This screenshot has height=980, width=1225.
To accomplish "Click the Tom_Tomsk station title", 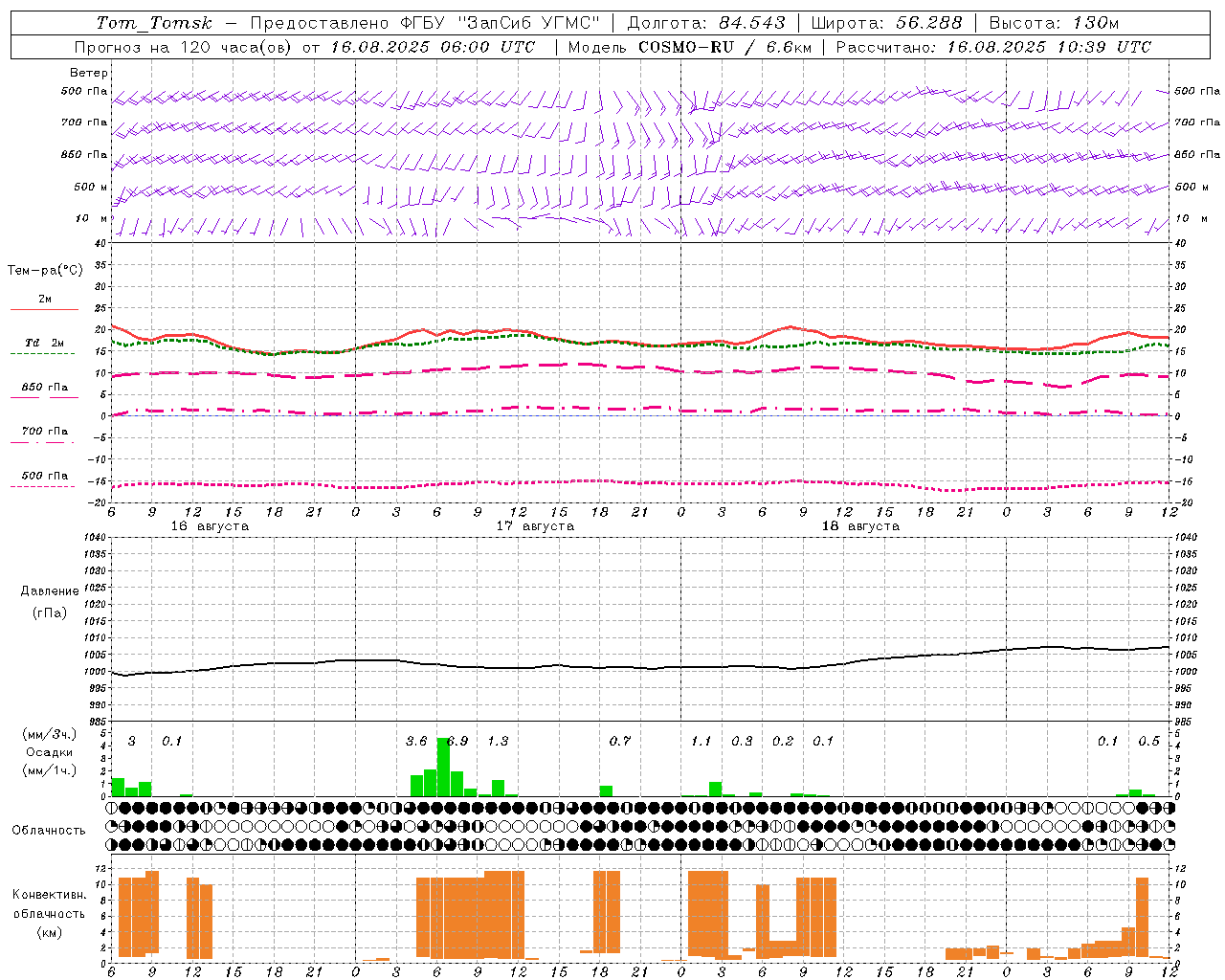I will click(154, 23).
